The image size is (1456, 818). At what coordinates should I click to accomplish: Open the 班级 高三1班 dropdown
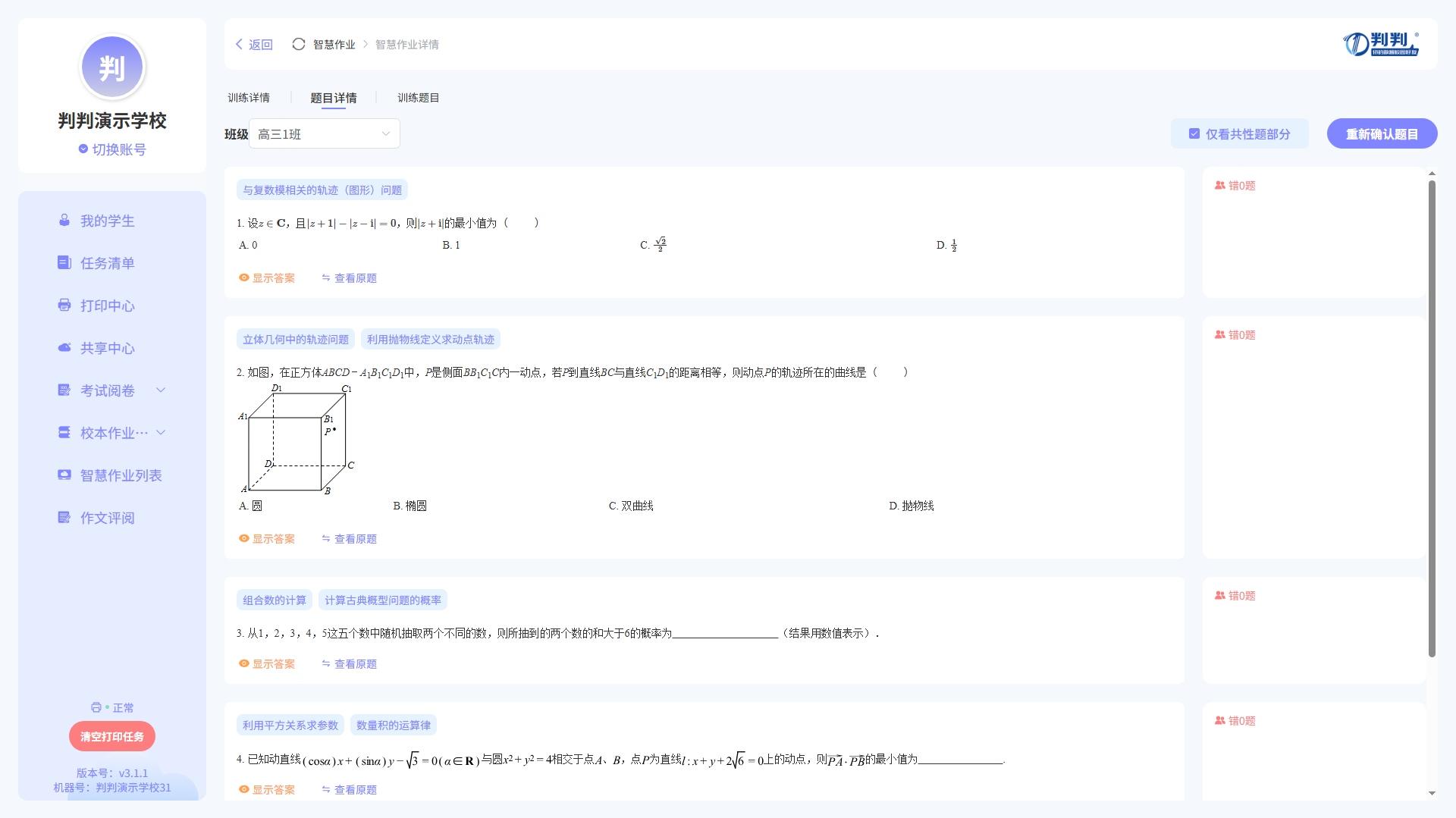pos(325,134)
